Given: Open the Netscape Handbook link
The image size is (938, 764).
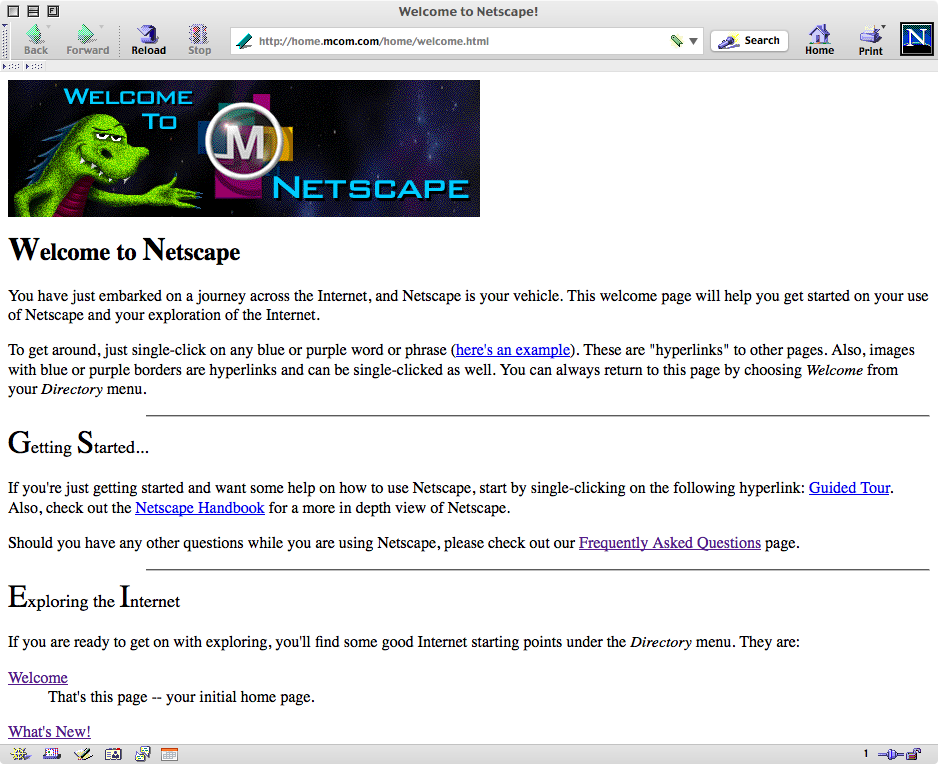Looking at the screenshot, I should pyautogui.click(x=200, y=508).
